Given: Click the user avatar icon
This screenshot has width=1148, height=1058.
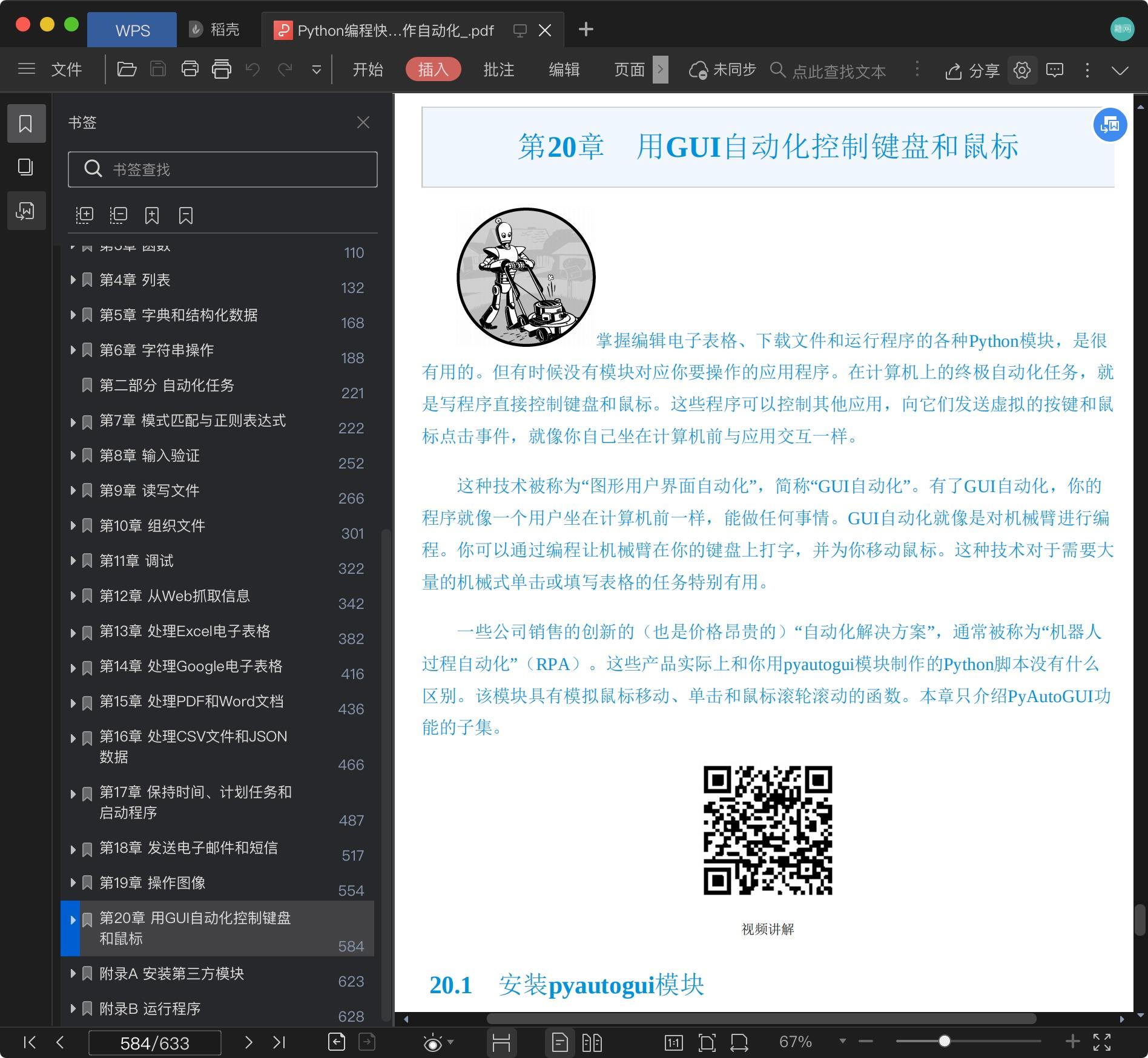Looking at the screenshot, I should tap(1122, 29).
